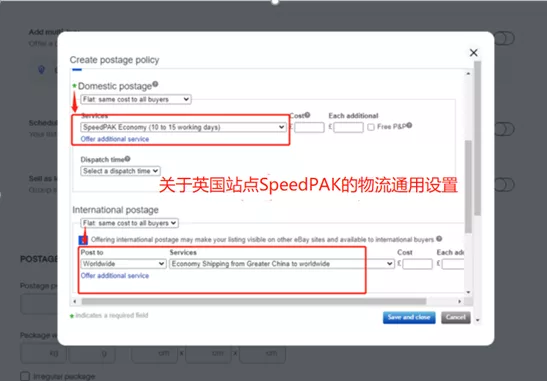Open domestic Flat: same cost to all buyers dropdown

point(136,99)
